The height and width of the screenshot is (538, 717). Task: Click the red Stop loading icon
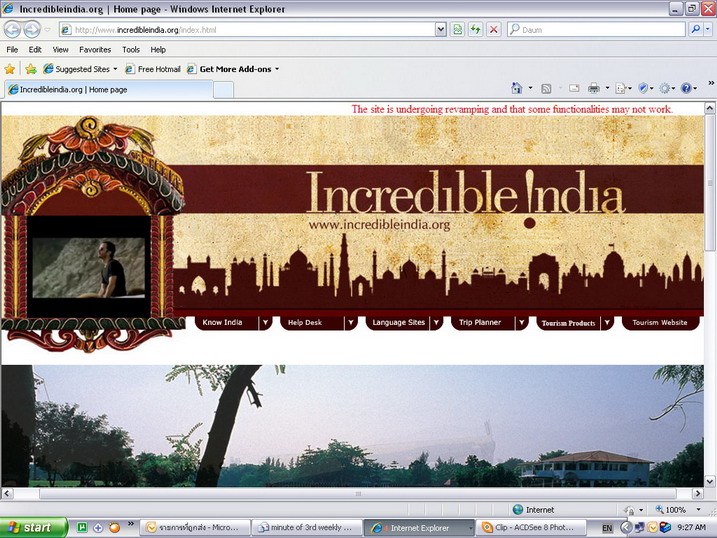[x=493, y=30]
